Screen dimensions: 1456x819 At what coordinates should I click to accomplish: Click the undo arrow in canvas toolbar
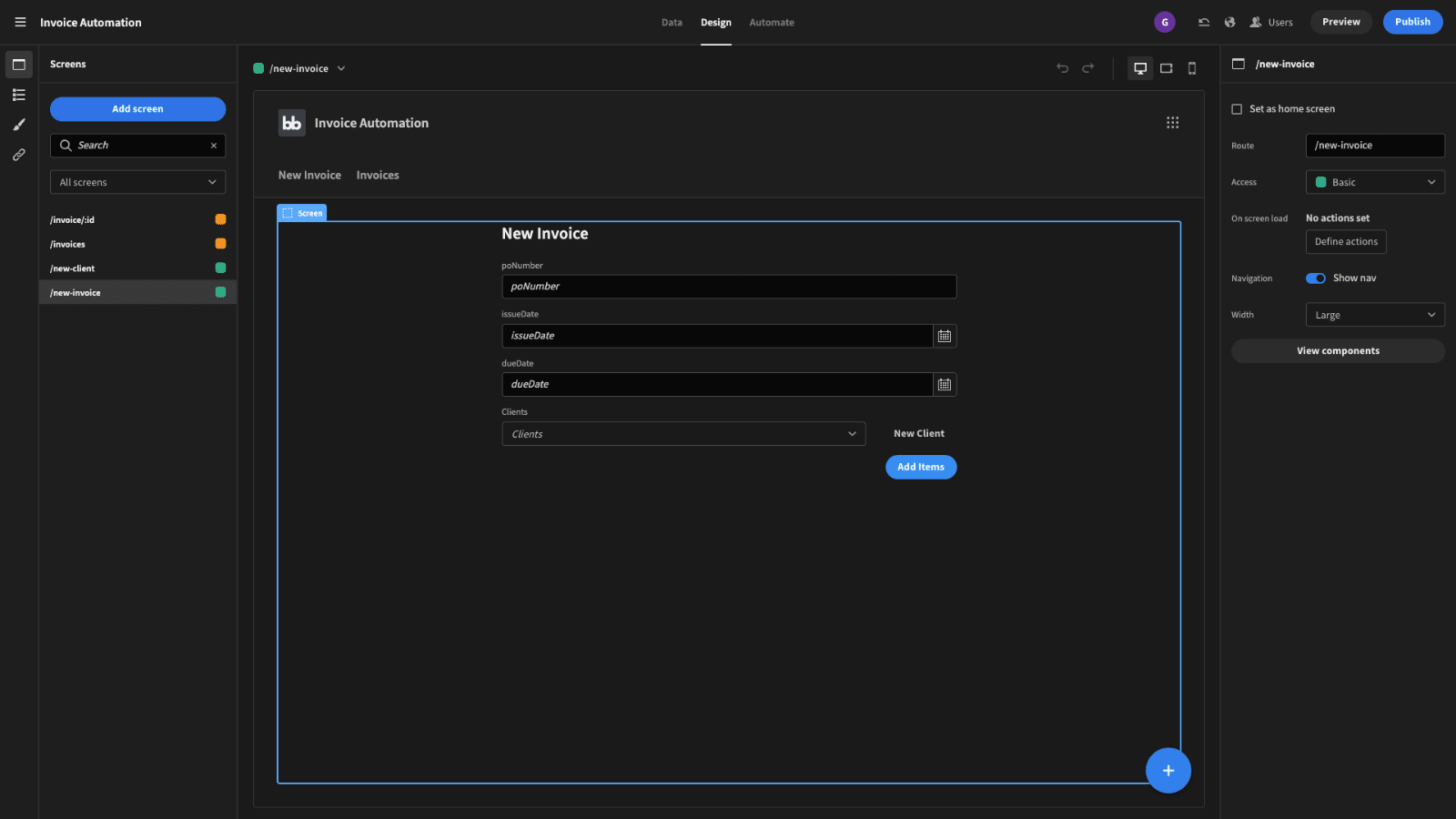(x=1062, y=68)
